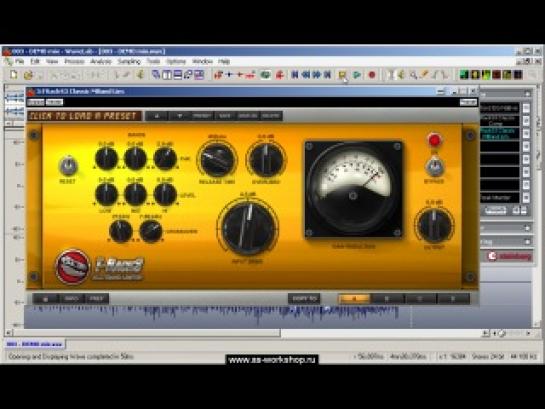Image resolution: width=545 pixels, height=409 pixels.
Task: Select the pencil draw tool in the toolbar
Action: coord(424,75)
